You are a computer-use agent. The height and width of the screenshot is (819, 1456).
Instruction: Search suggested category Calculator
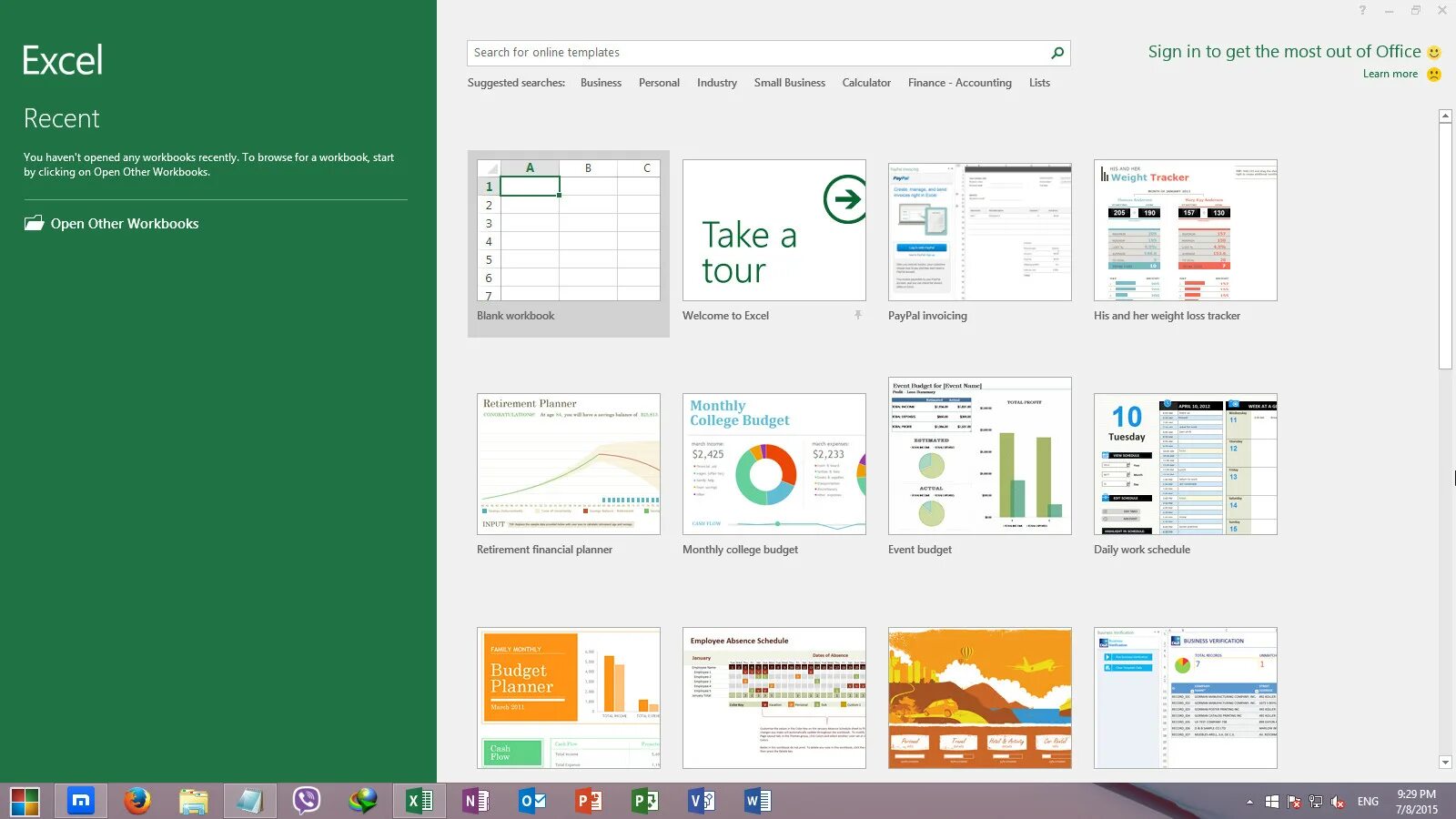pos(866,83)
